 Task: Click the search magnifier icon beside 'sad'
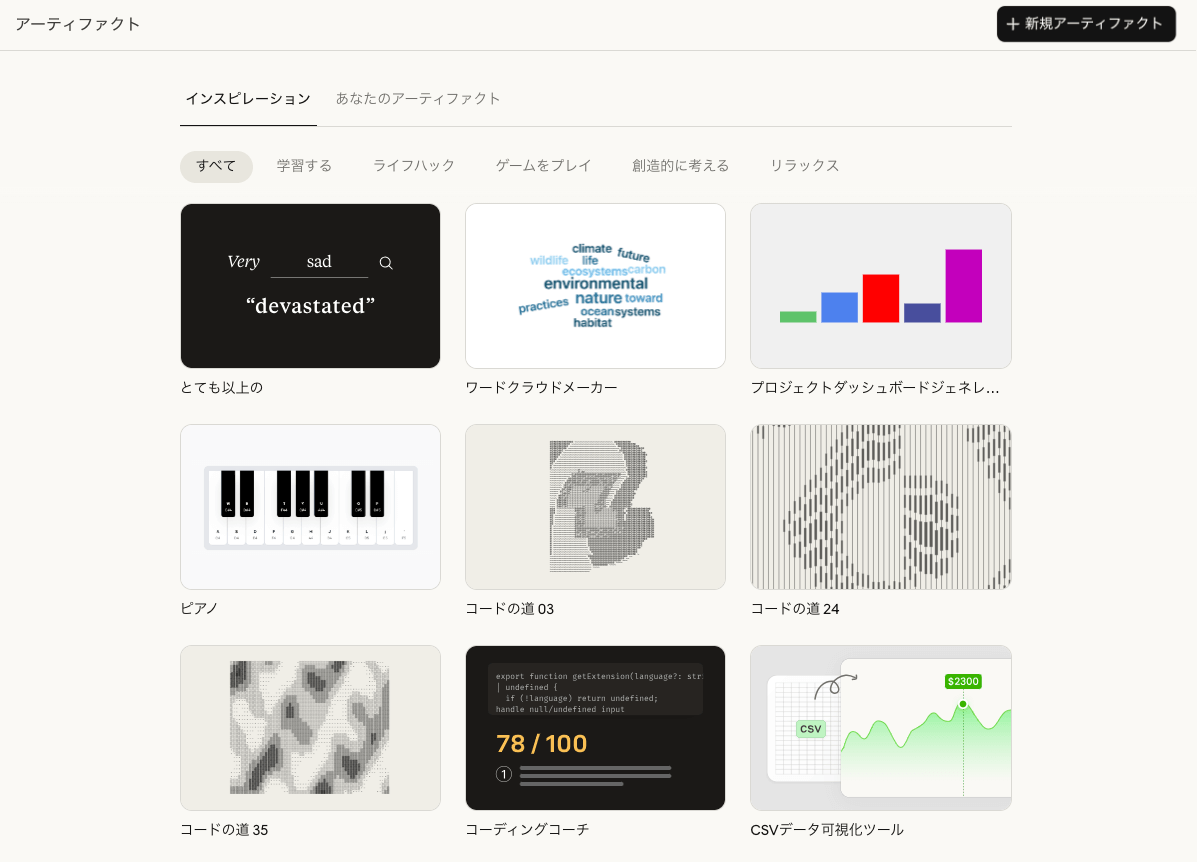point(386,263)
